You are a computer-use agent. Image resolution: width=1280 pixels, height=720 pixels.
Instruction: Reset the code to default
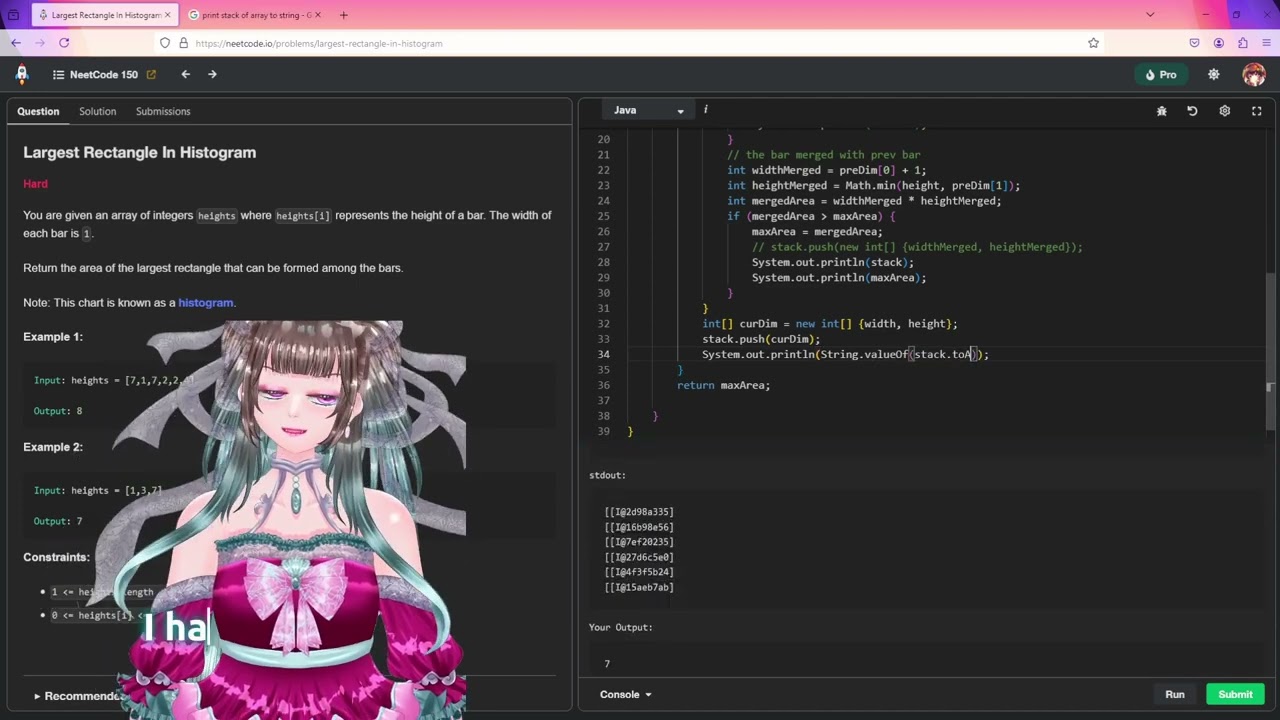point(1192,111)
